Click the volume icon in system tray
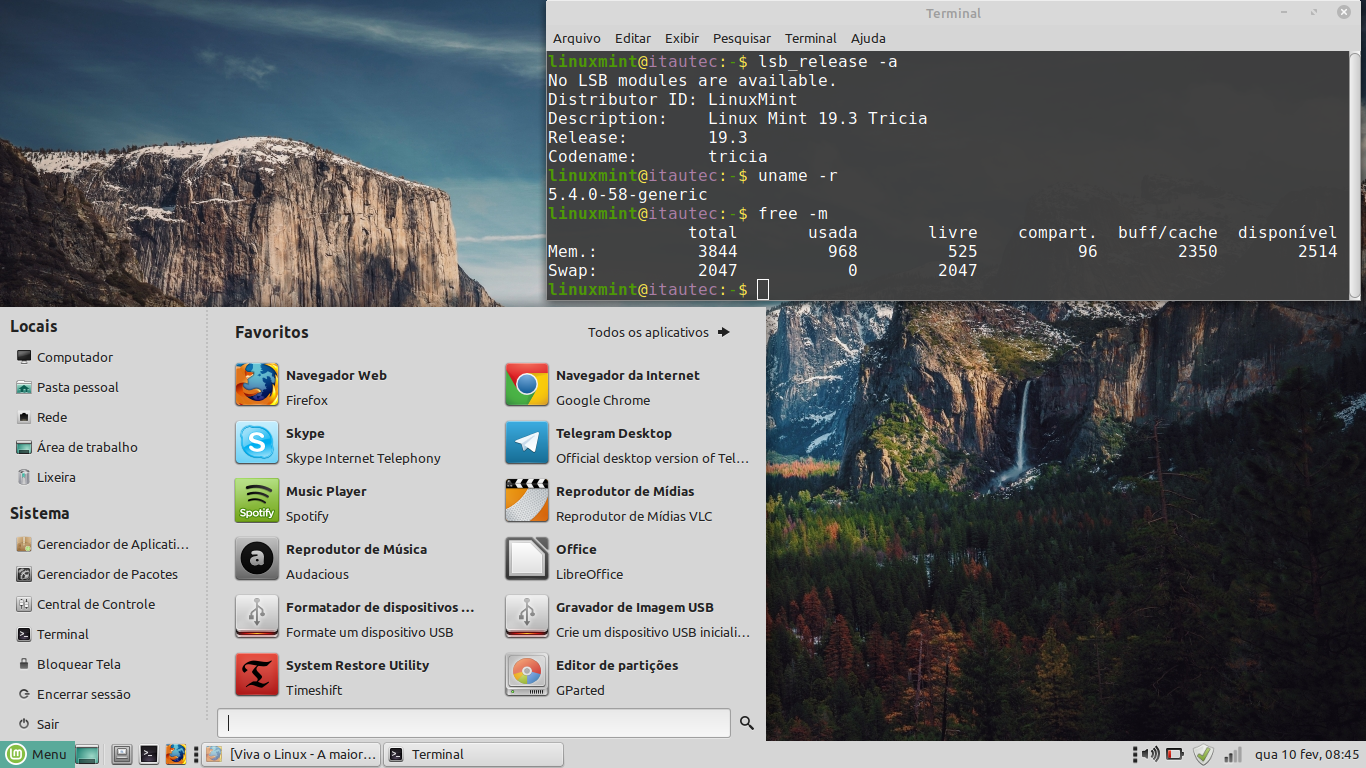 pos(1151,754)
